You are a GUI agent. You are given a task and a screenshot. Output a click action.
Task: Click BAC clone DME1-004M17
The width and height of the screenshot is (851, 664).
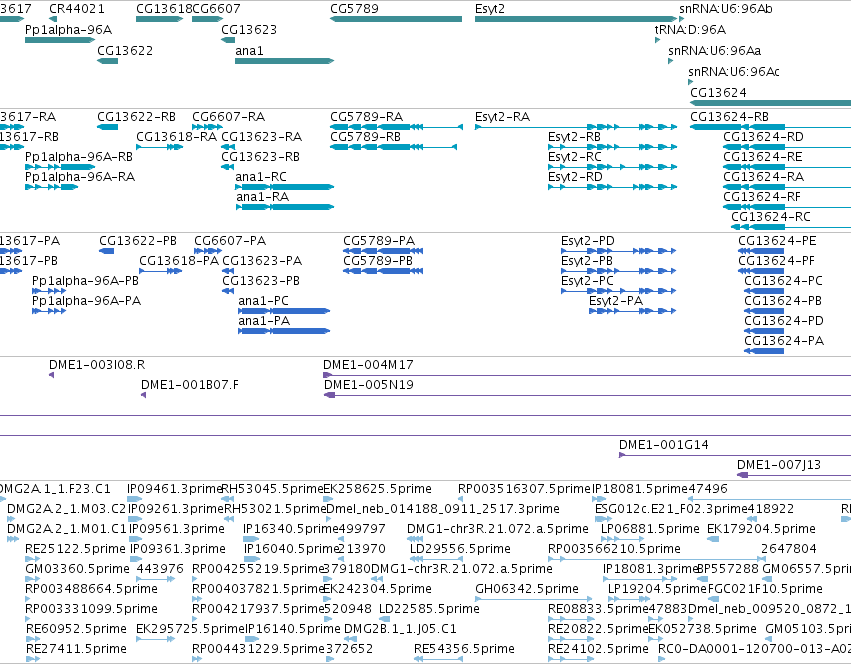tap(368, 365)
